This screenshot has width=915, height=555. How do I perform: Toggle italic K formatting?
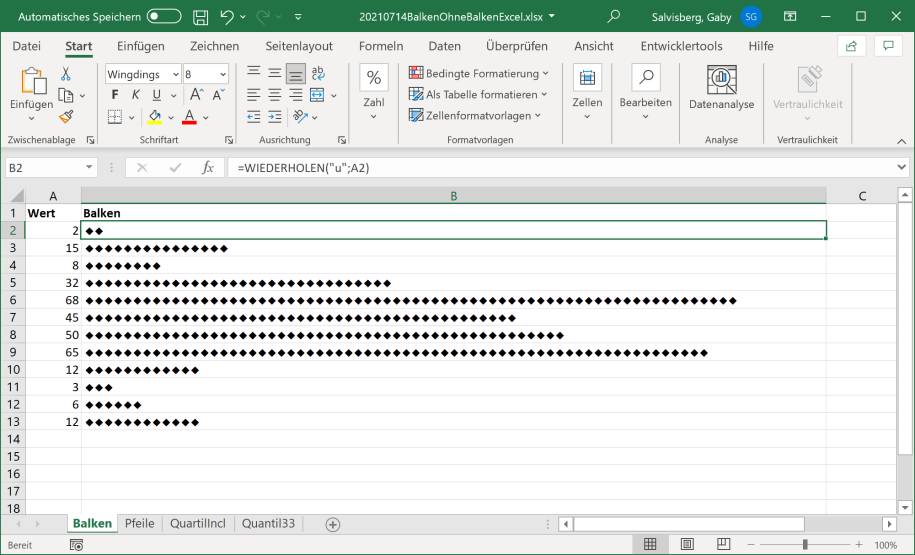pyautogui.click(x=135, y=95)
